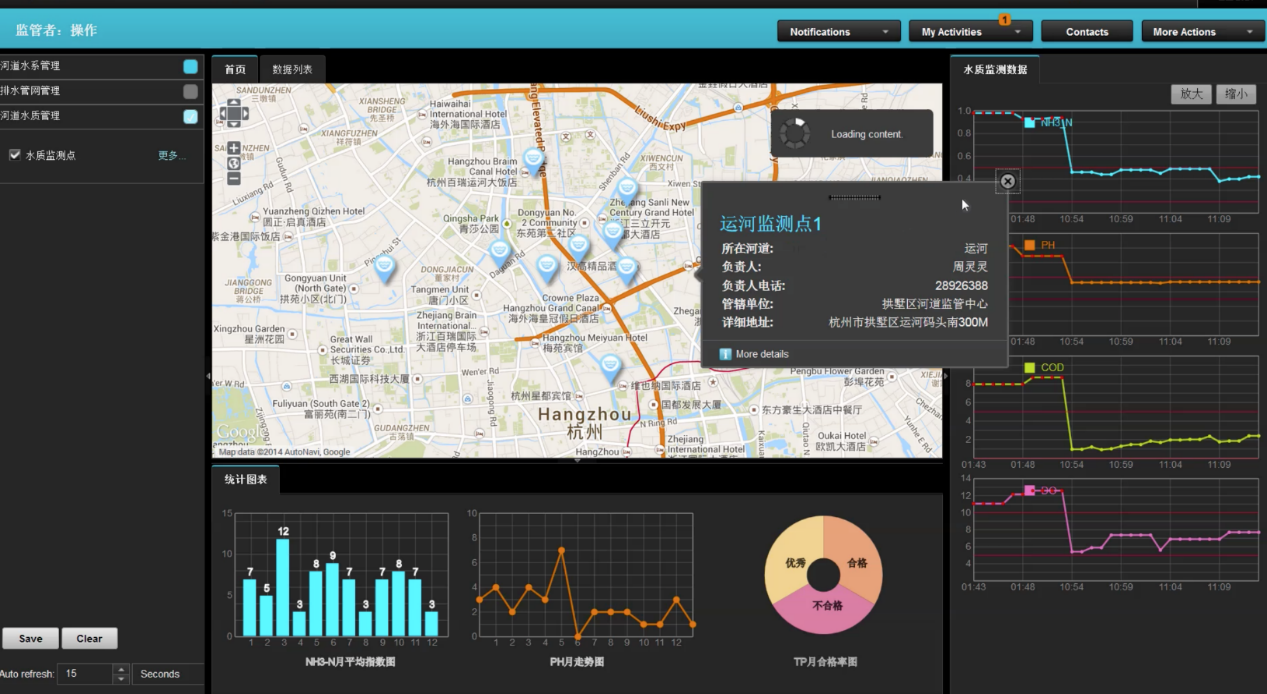Select the water marker near Gongyuan Unit North Gate

point(384,267)
